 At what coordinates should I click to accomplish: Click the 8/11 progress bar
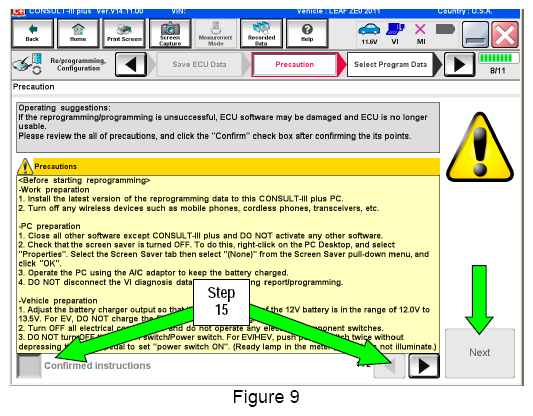[498, 58]
